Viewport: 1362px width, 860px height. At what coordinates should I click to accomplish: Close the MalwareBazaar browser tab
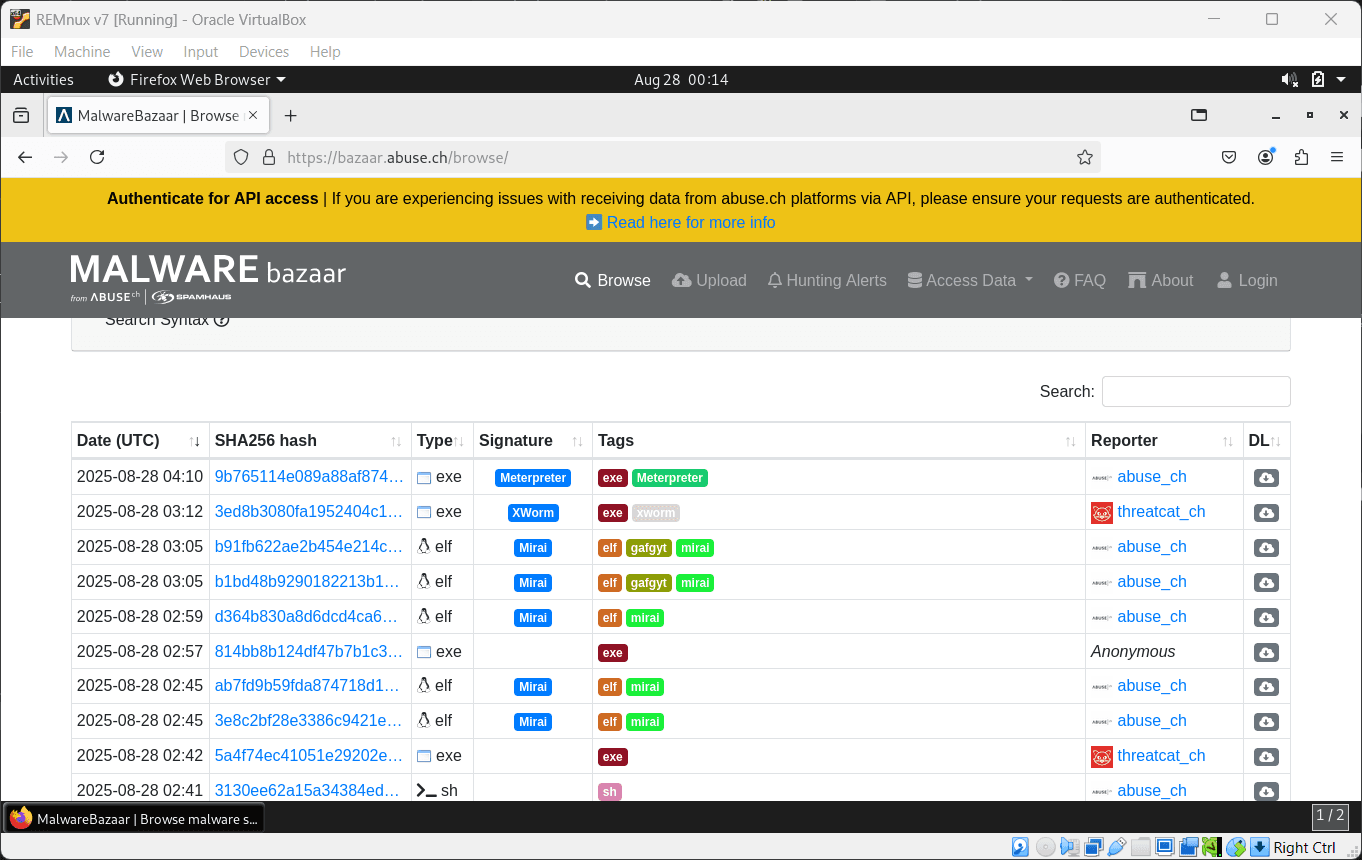pyautogui.click(x=253, y=115)
